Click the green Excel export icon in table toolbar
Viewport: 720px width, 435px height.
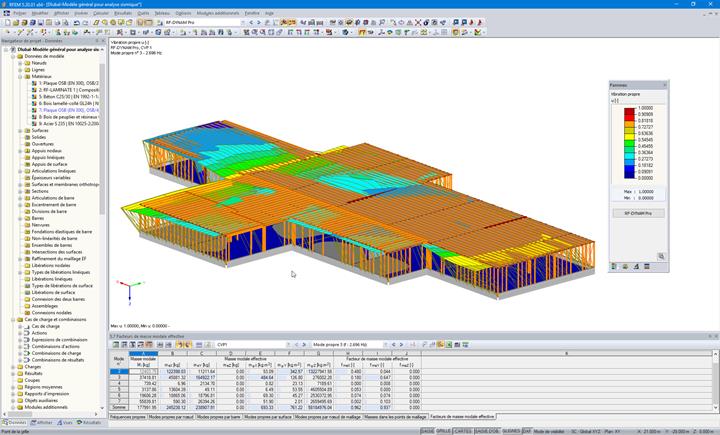coord(449,345)
